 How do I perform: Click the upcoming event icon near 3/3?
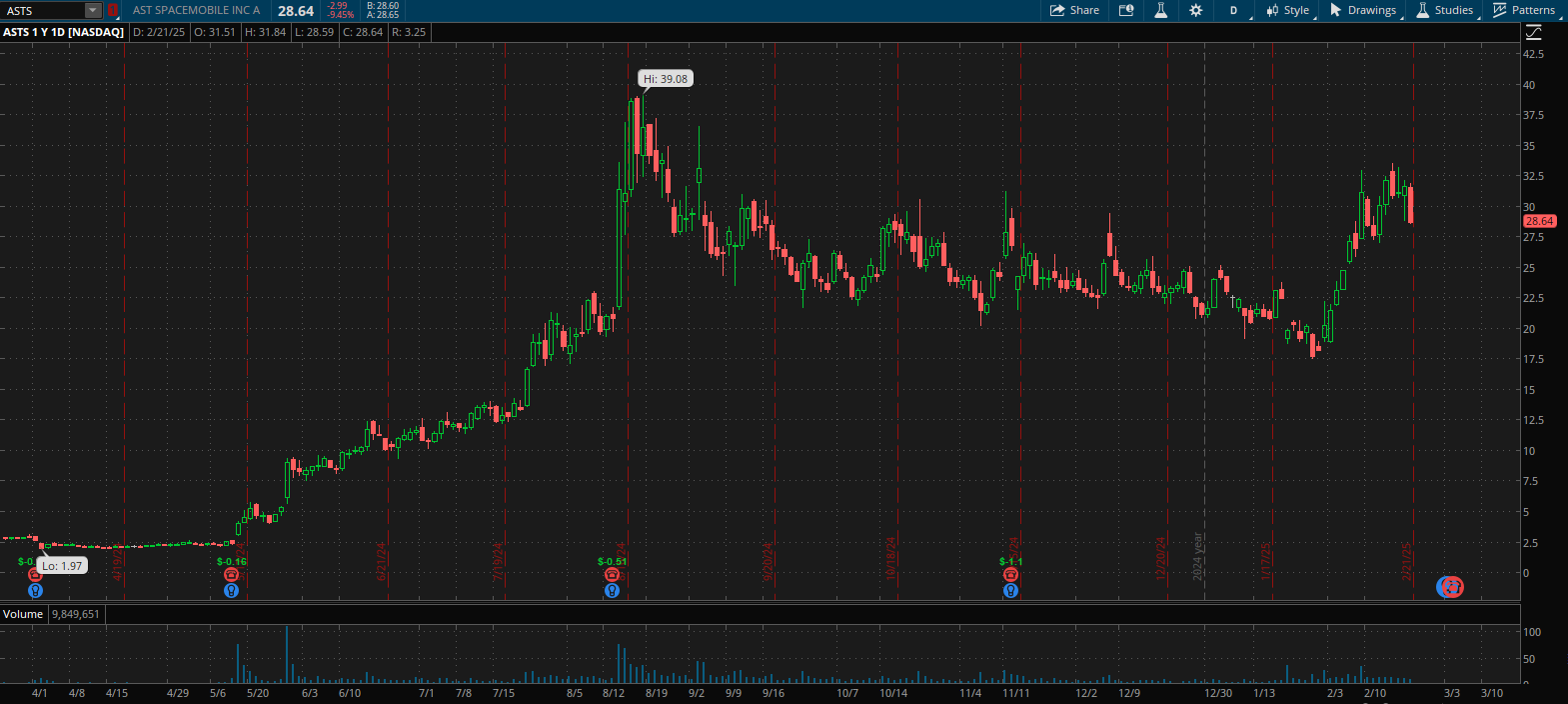pos(1450,587)
